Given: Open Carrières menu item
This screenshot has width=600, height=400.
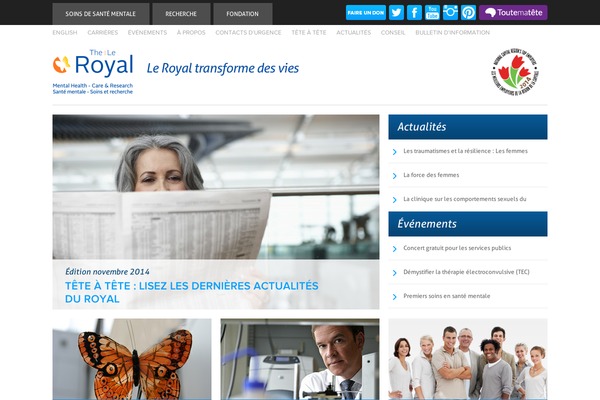Looking at the screenshot, I should [x=103, y=33].
